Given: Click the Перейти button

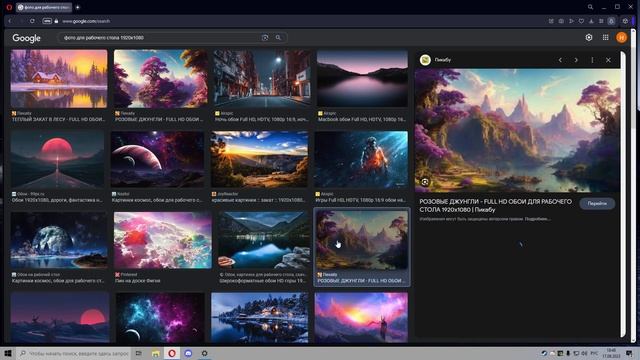Looking at the screenshot, I should (x=597, y=203).
